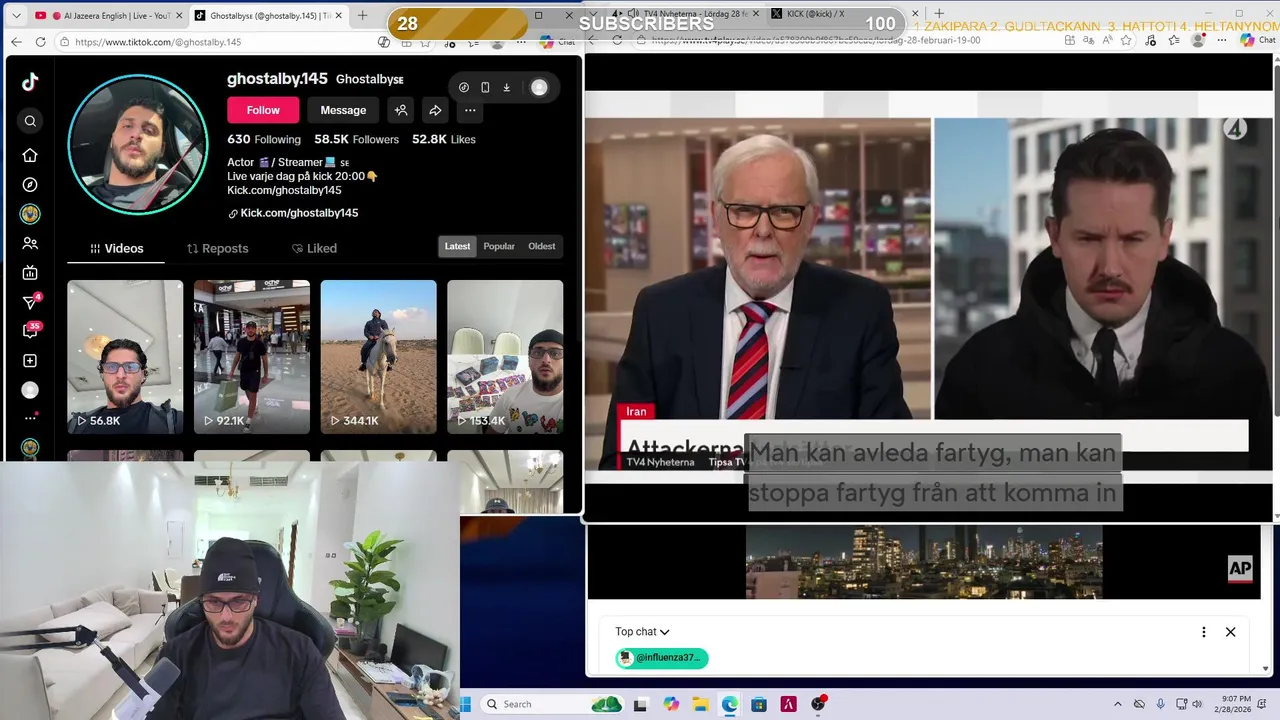Open tab list chevron in TikTok browser
Screen dimensions: 1280x720
tap(16, 16)
